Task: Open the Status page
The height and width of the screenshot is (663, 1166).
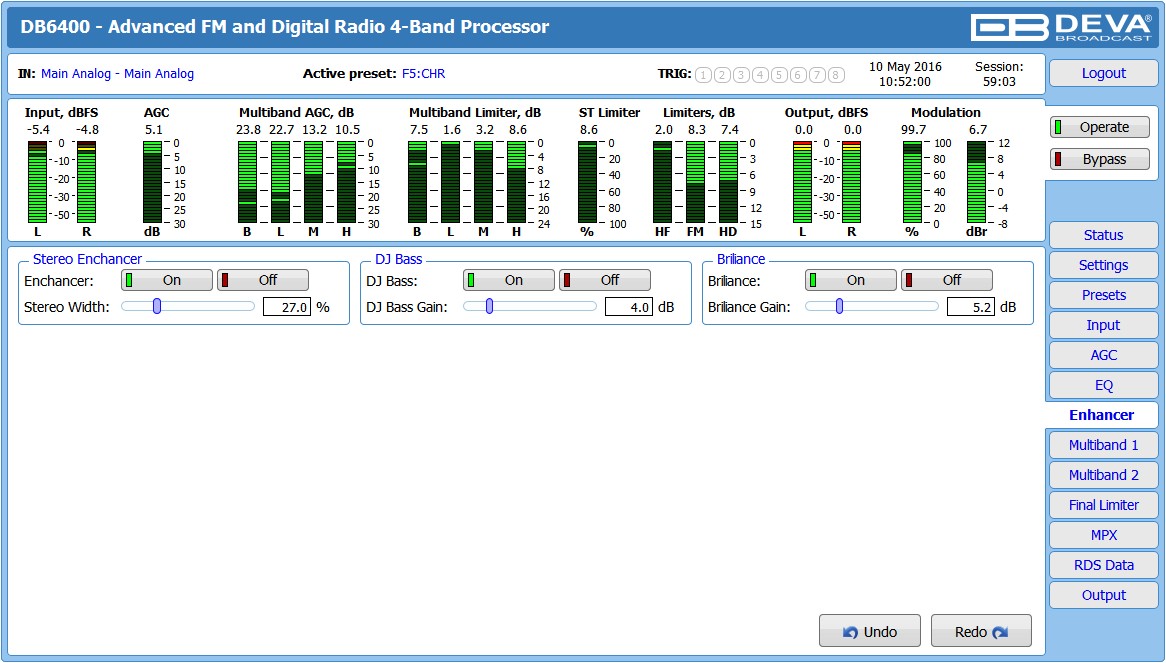Action: click(1104, 235)
